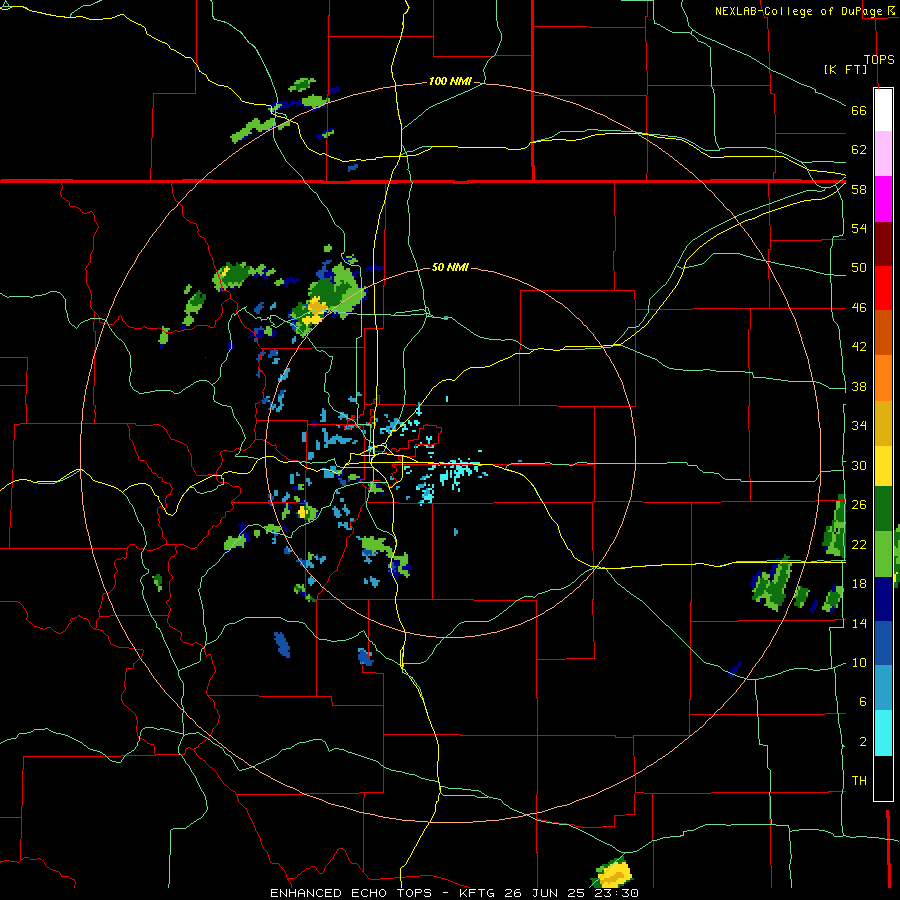This screenshot has width=900, height=900.
Task: Click the light orange legend swatch
Action: [x=883, y=378]
